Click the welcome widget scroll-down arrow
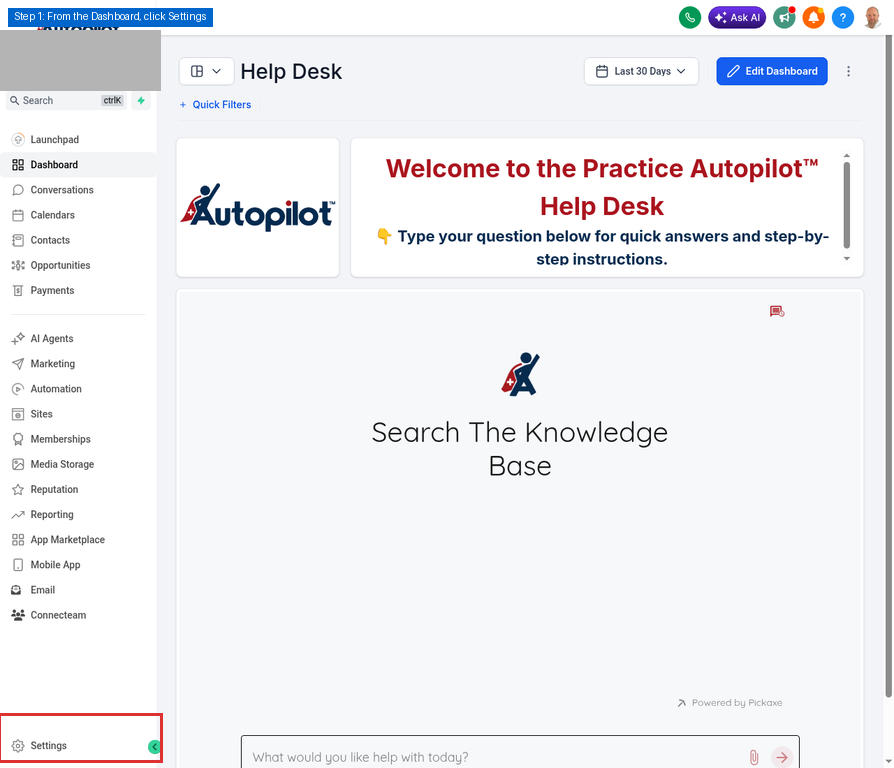Viewport: 894px width, 768px height. click(847, 259)
